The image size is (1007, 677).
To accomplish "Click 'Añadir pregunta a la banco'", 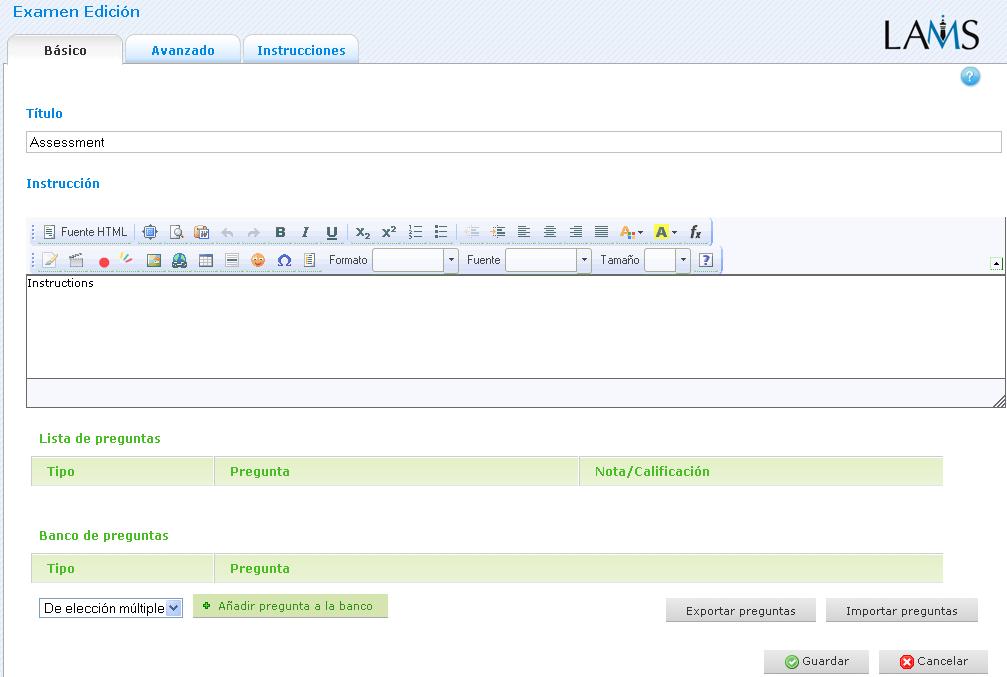I will click(290, 606).
